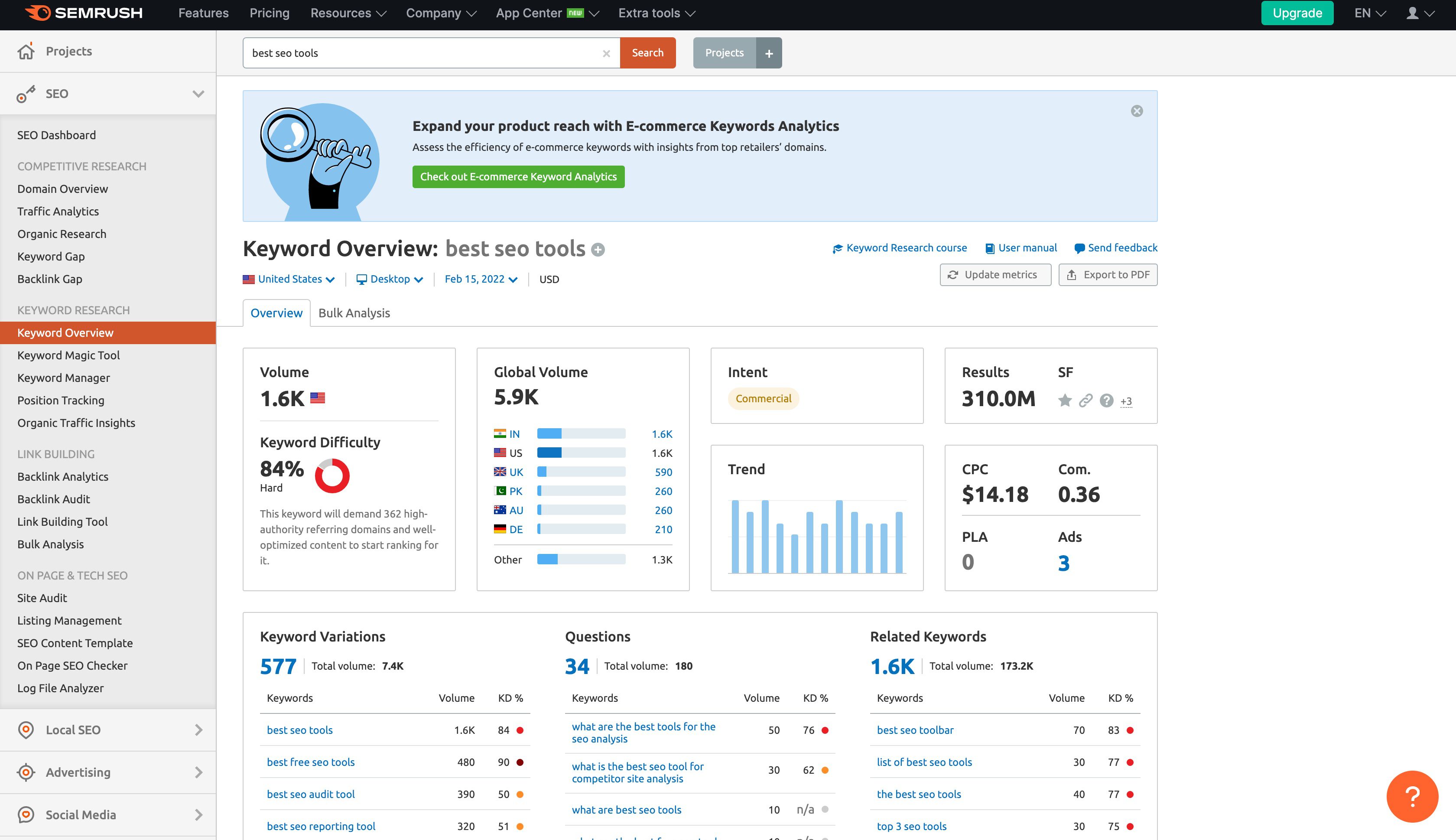Open the United States country dropdown
The width and height of the screenshot is (1456, 840).
(289, 279)
